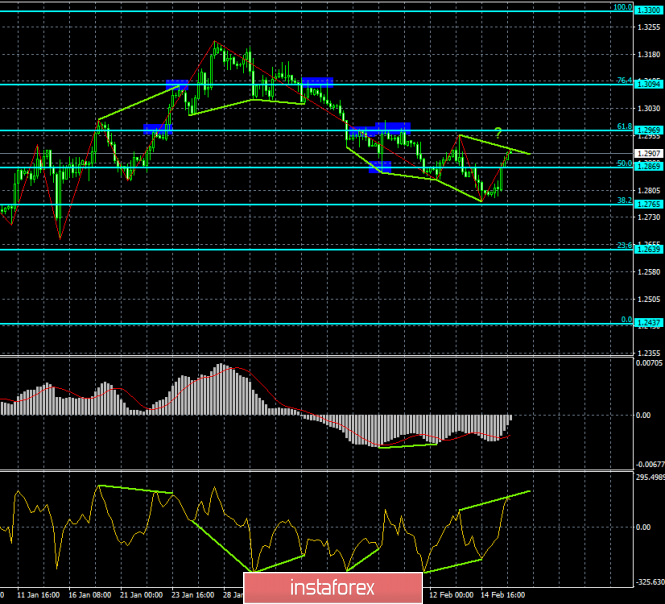Select the 1.3300 price label at 100.0 level

649,10
